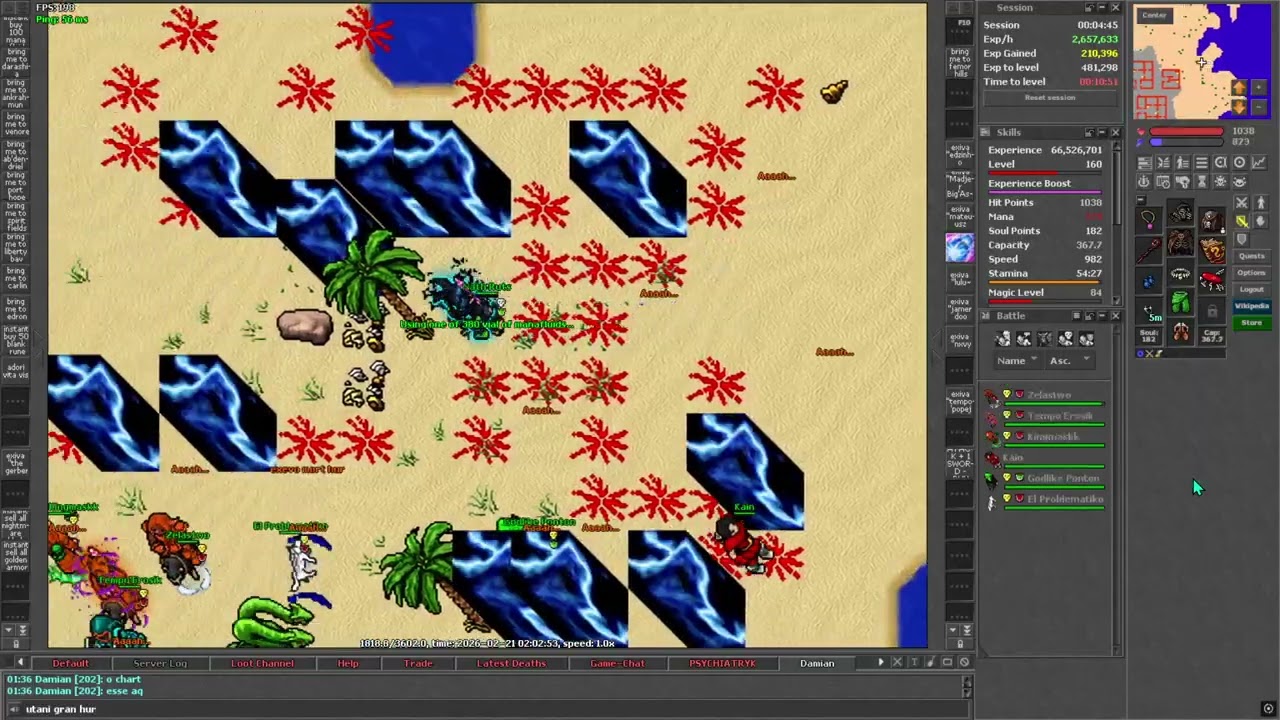
Task: Click the armor equipment slot
Action: 1180,242
